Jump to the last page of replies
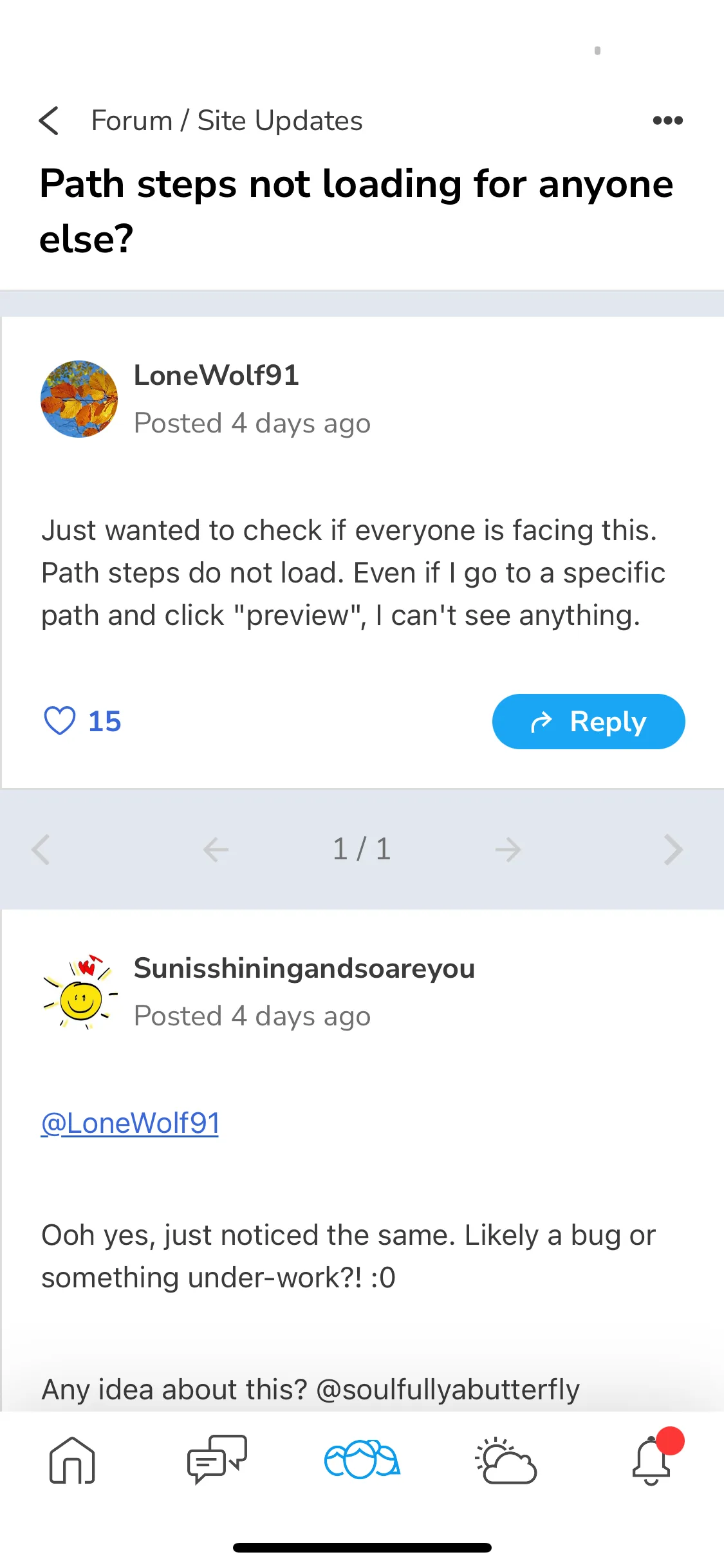The image size is (724, 1568). coord(673,850)
